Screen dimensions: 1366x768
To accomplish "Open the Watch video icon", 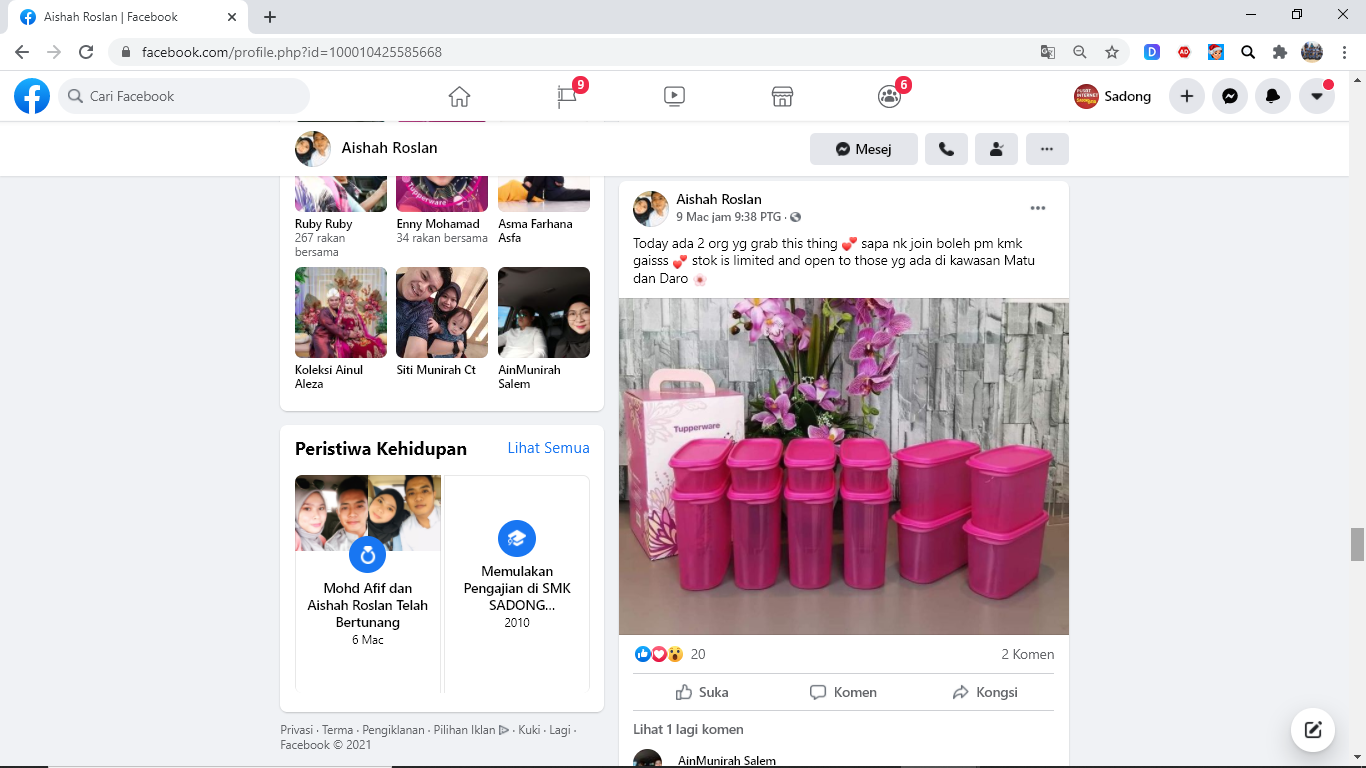I will pos(674,97).
